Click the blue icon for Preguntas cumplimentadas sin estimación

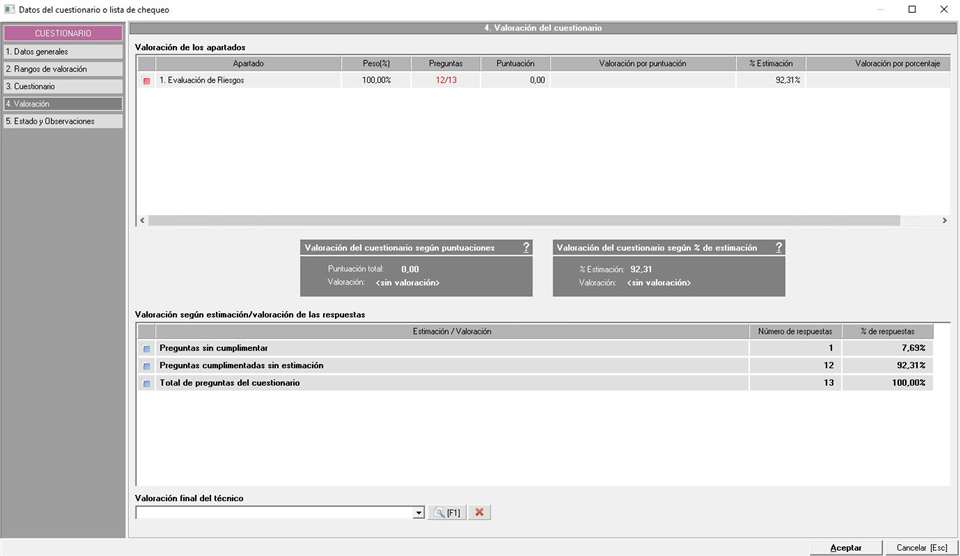pyautogui.click(x=146, y=366)
